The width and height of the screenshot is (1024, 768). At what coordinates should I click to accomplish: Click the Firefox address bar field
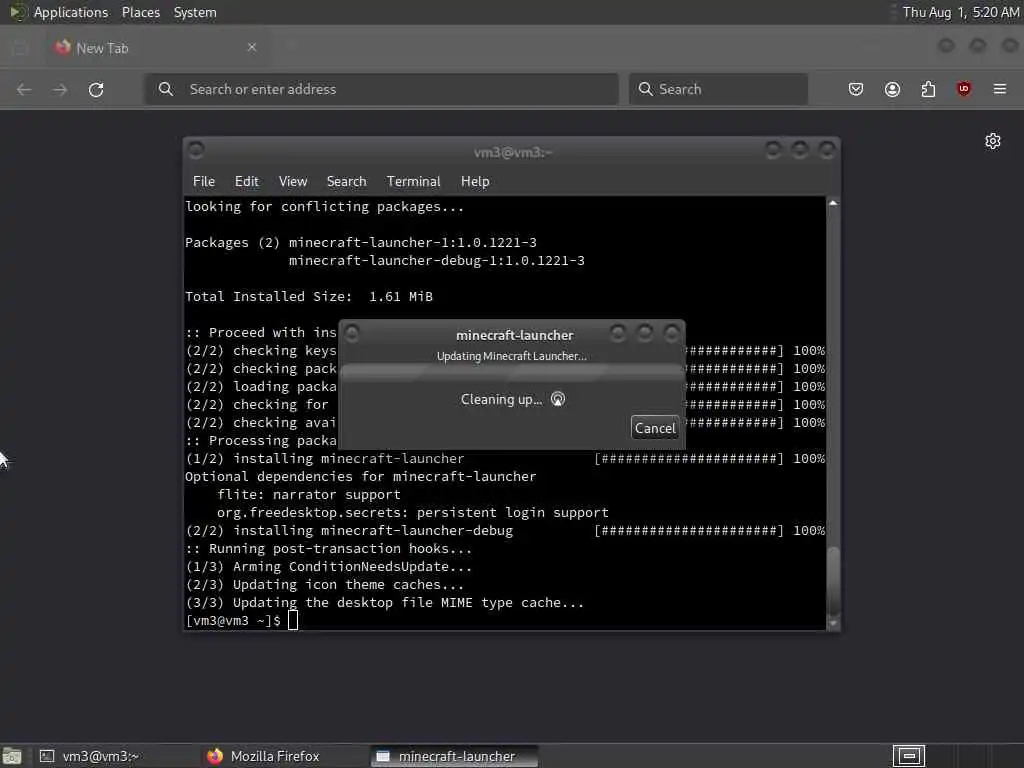click(381, 89)
